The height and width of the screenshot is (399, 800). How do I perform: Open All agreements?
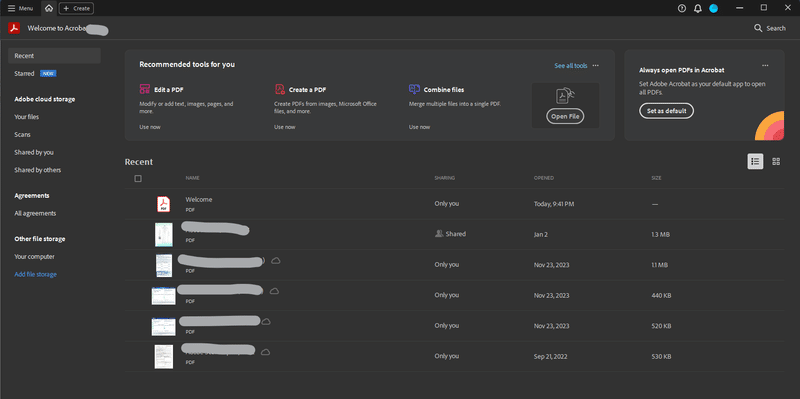pos(35,213)
